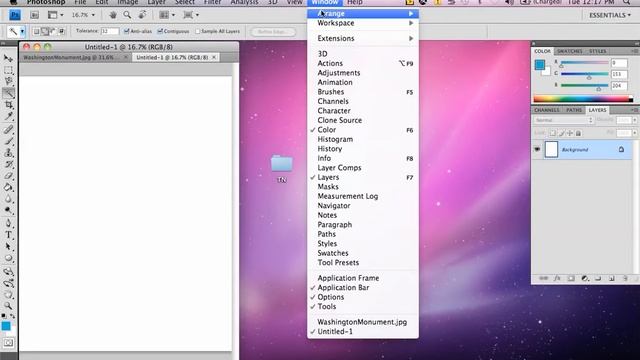Click the lock icon on Background layer
640x360 pixels.
tap(621, 149)
